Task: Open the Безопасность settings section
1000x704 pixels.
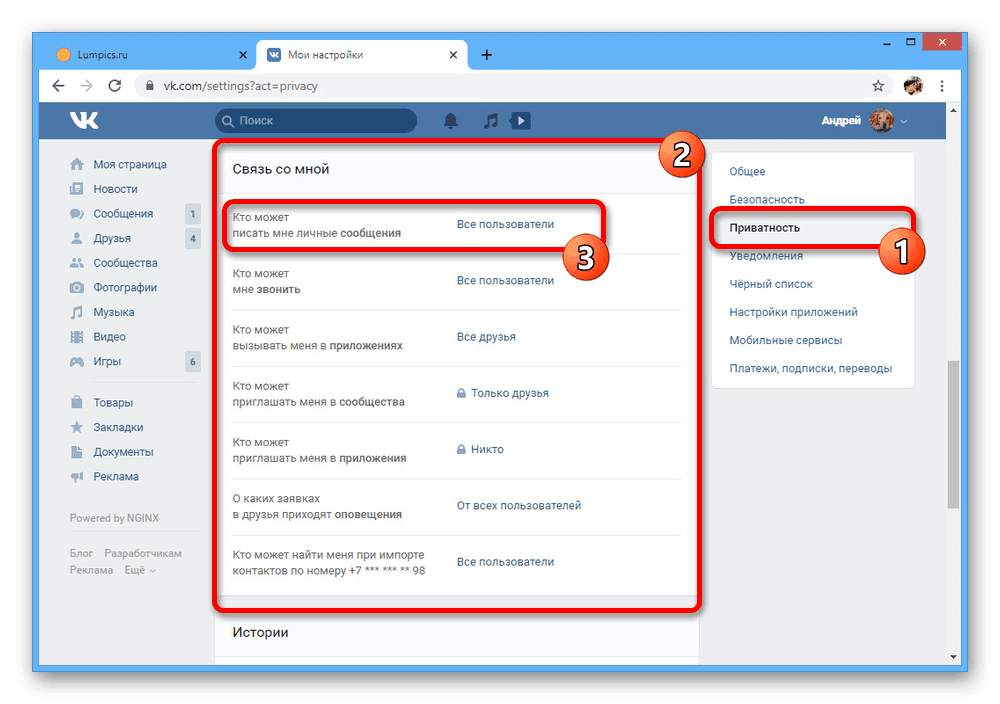Action: (767, 200)
